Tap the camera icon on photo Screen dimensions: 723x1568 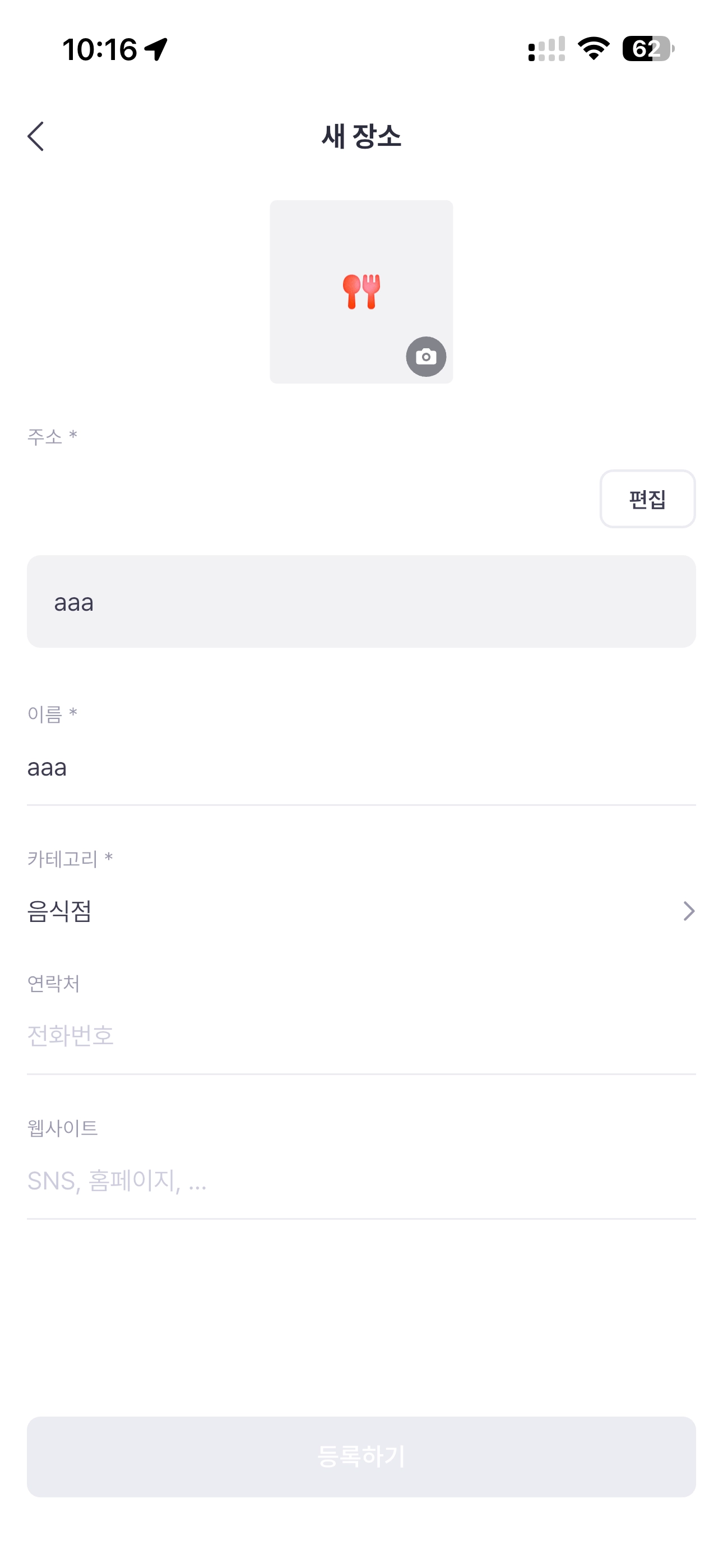coord(425,356)
